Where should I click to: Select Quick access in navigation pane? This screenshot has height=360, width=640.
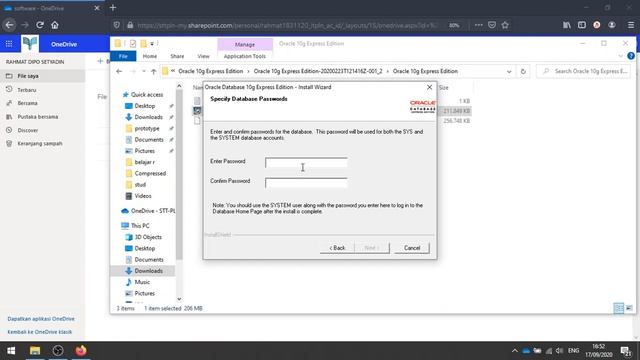147,95
